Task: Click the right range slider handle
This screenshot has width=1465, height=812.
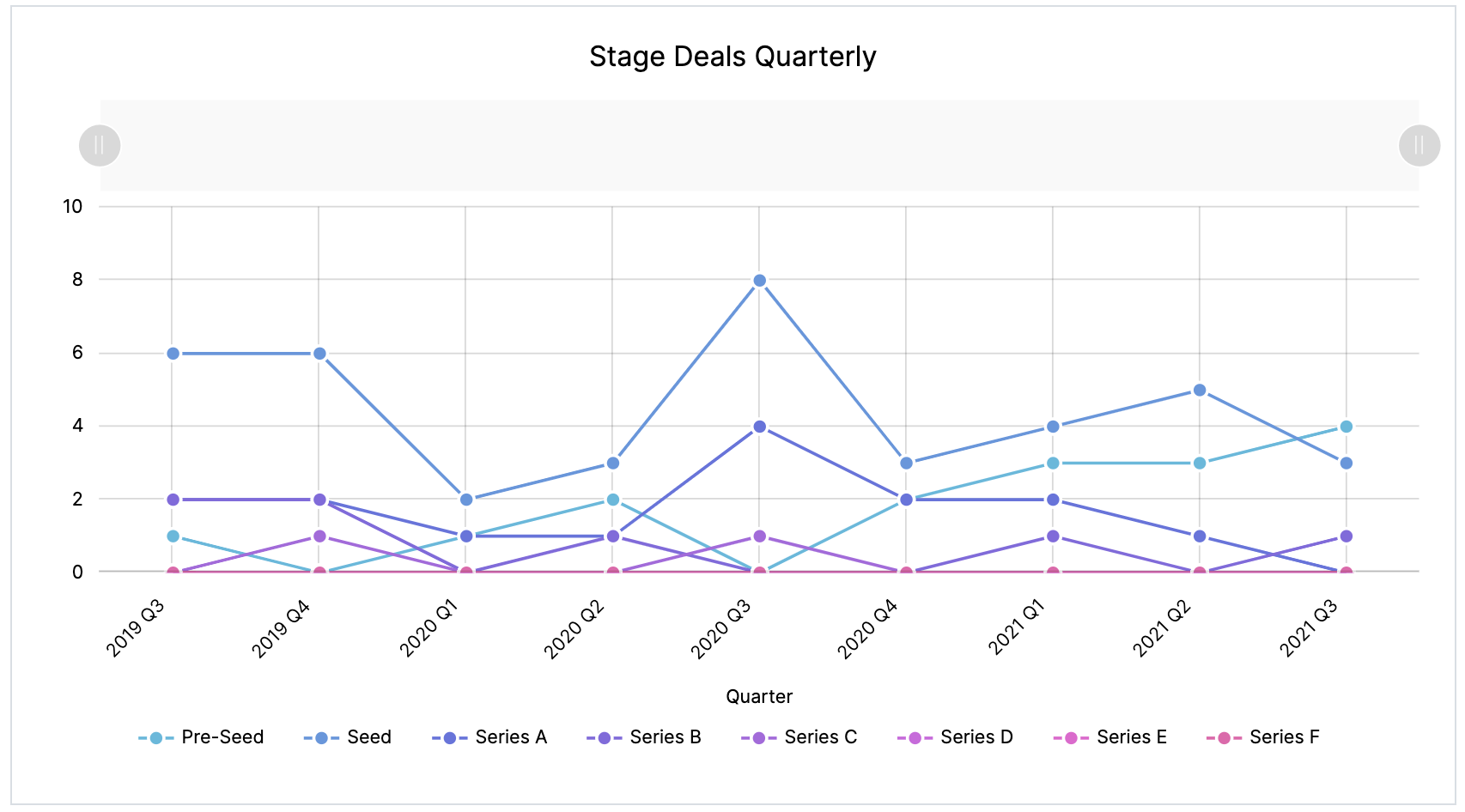Action: 1419,145
